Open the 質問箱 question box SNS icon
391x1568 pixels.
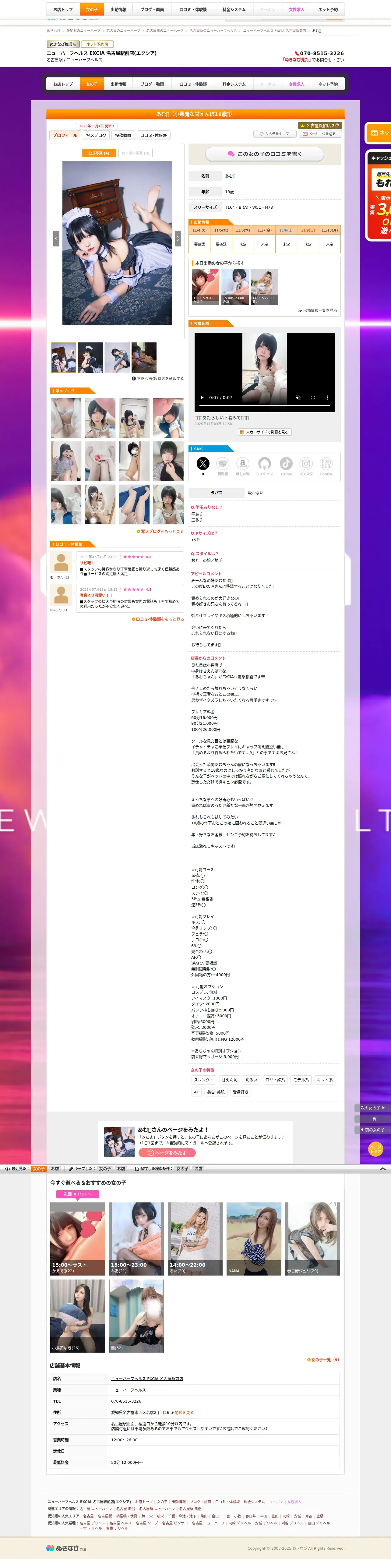(223, 464)
